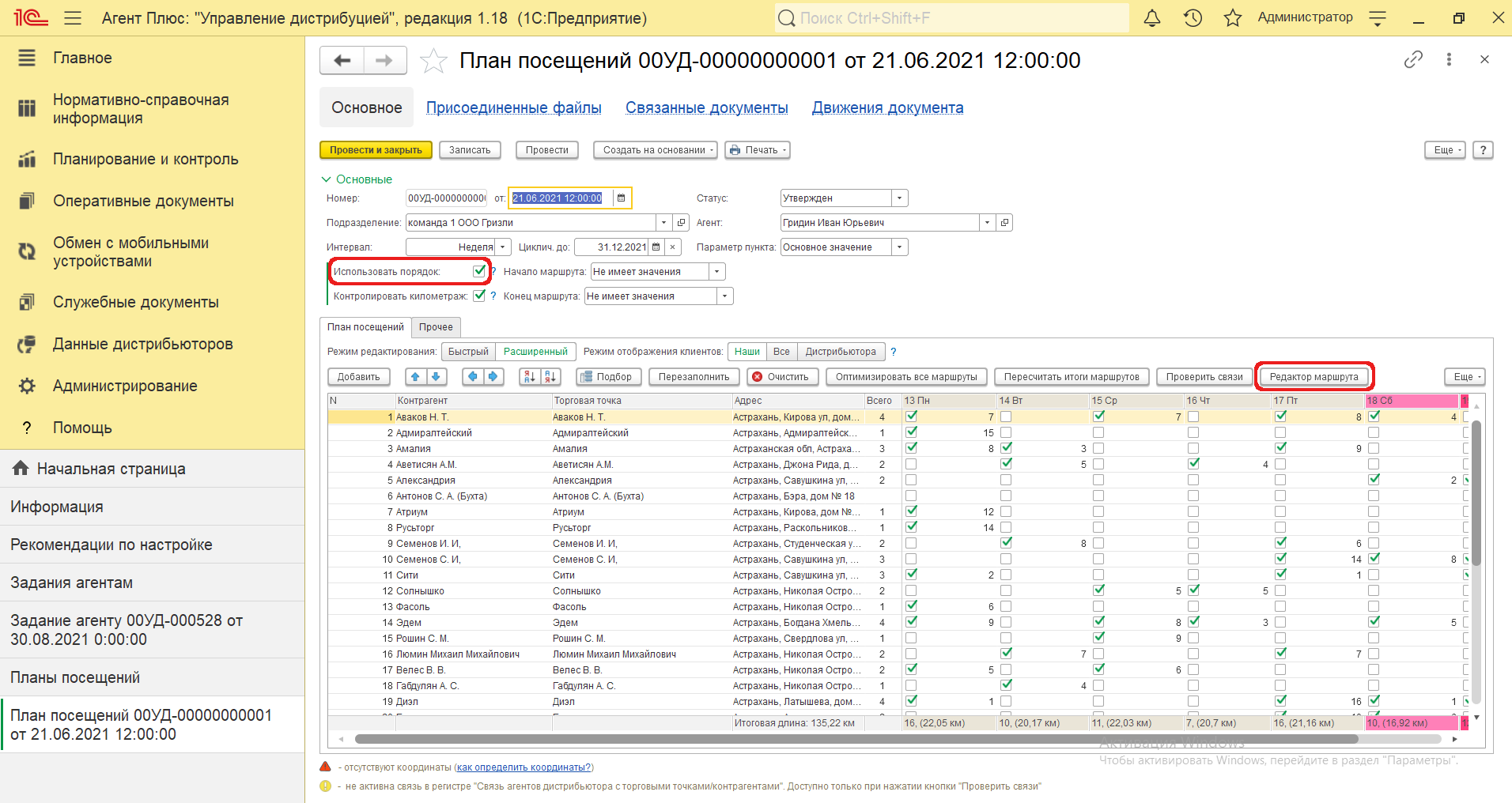Click the back navigation arrow
1512x803 pixels.
pyautogui.click(x=342, y=60)
